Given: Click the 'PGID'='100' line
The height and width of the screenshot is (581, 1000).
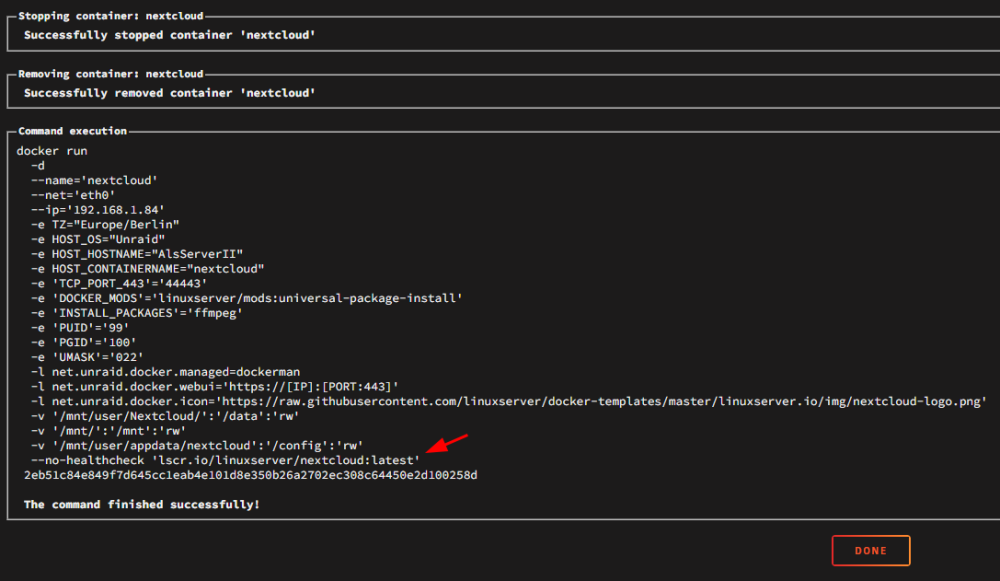Looking at the screenshot, I should (84, 342).
